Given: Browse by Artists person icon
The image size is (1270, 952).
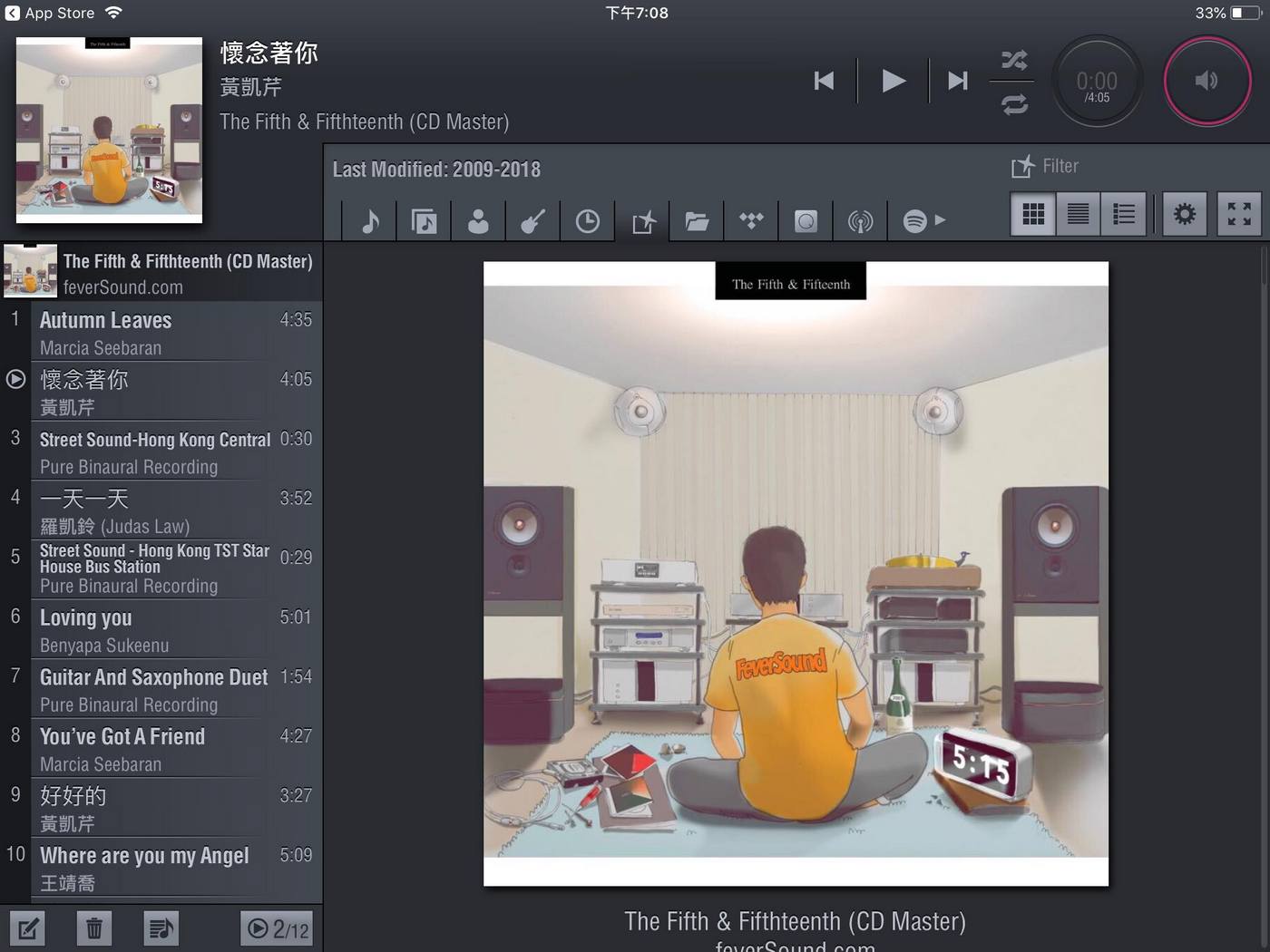Looking at the screenshot, I should pyautogui.click(x=478, y=220).
